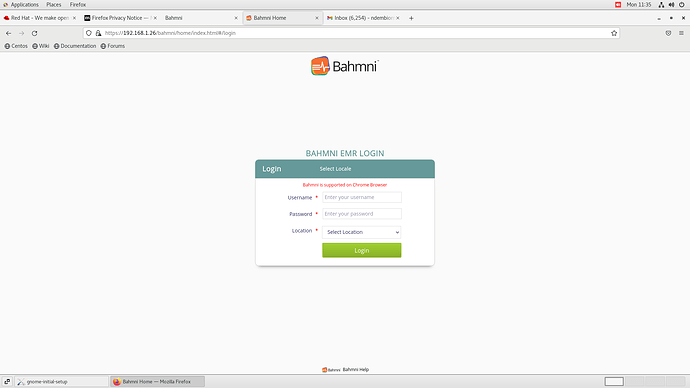Open the Centos bookmark
The image size is (690, 388).
pos(16,46)
